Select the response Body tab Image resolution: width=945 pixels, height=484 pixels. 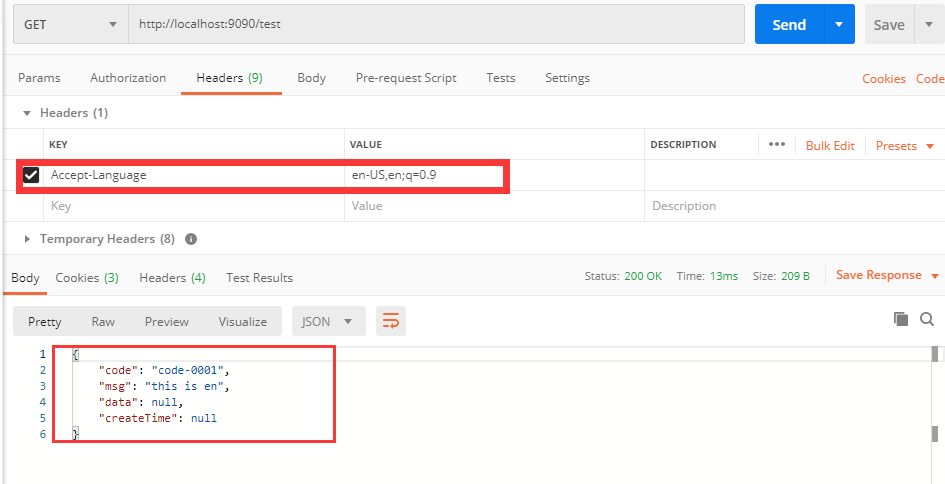(x=25, y=278)
